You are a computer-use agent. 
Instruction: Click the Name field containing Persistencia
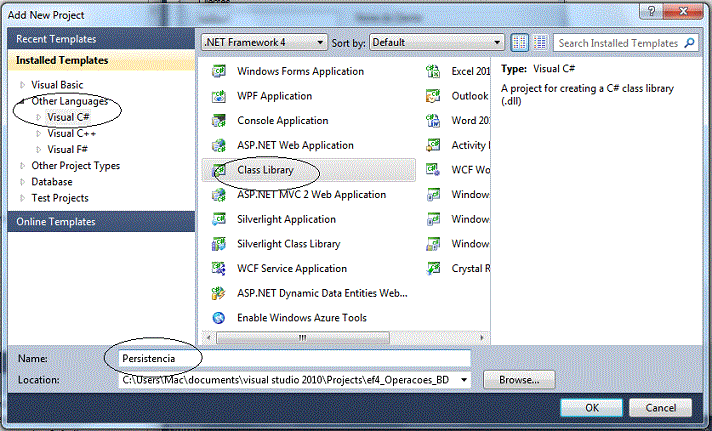[294, 358]
